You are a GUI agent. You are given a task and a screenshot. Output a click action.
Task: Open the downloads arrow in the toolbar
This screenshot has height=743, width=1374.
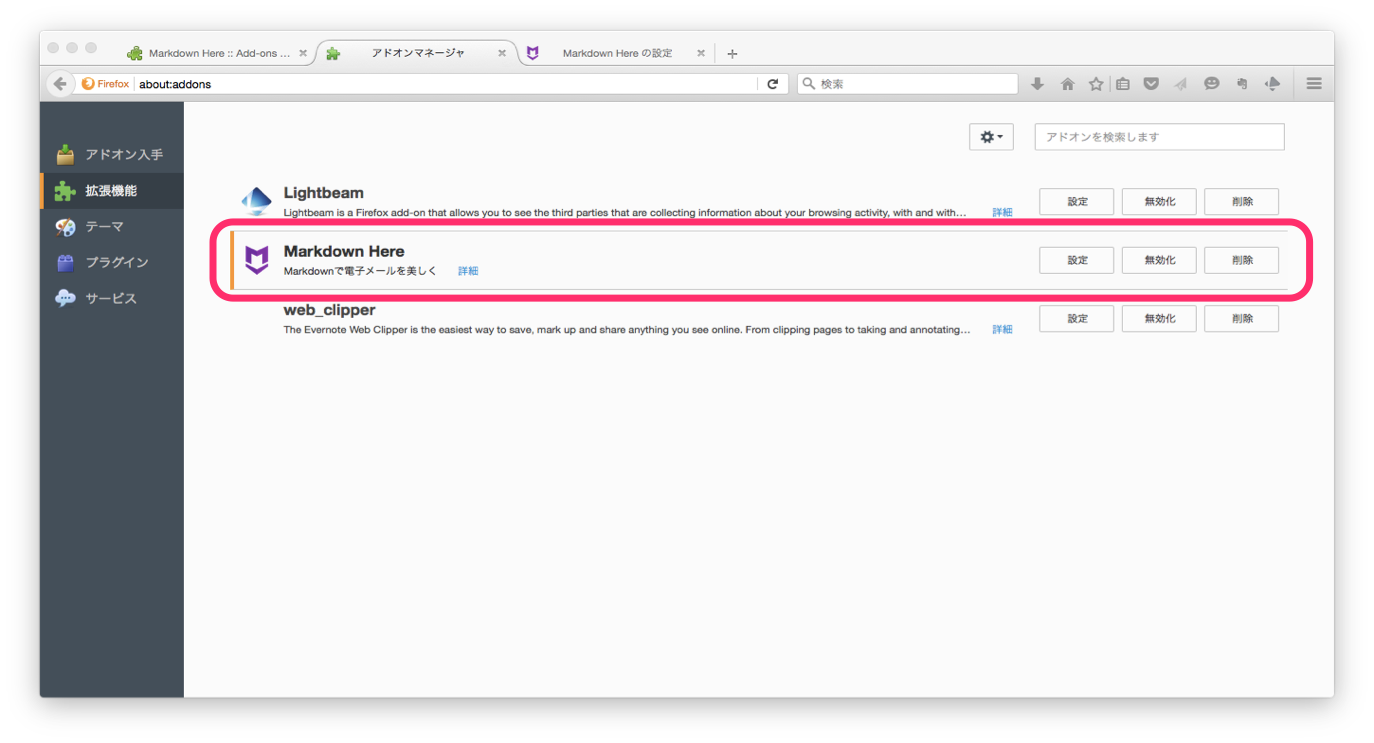coord(1037,84)
